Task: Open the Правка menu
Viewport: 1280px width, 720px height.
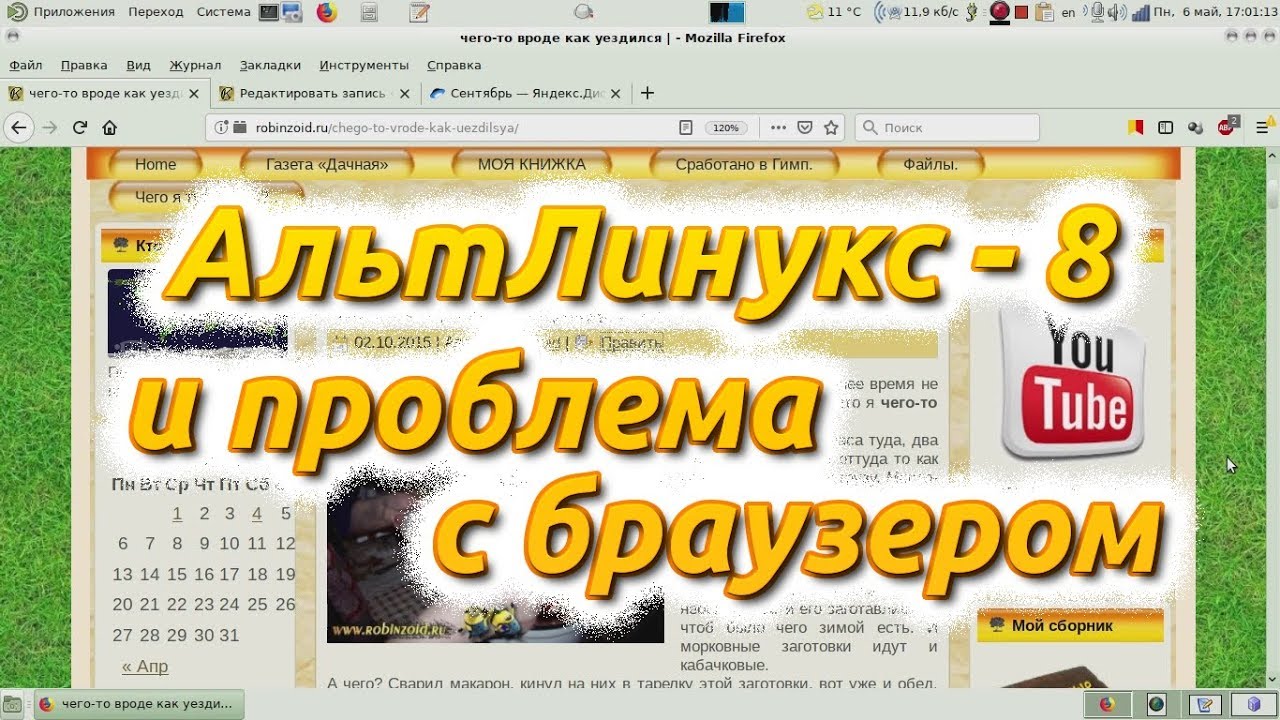Action: pos(84,65)
